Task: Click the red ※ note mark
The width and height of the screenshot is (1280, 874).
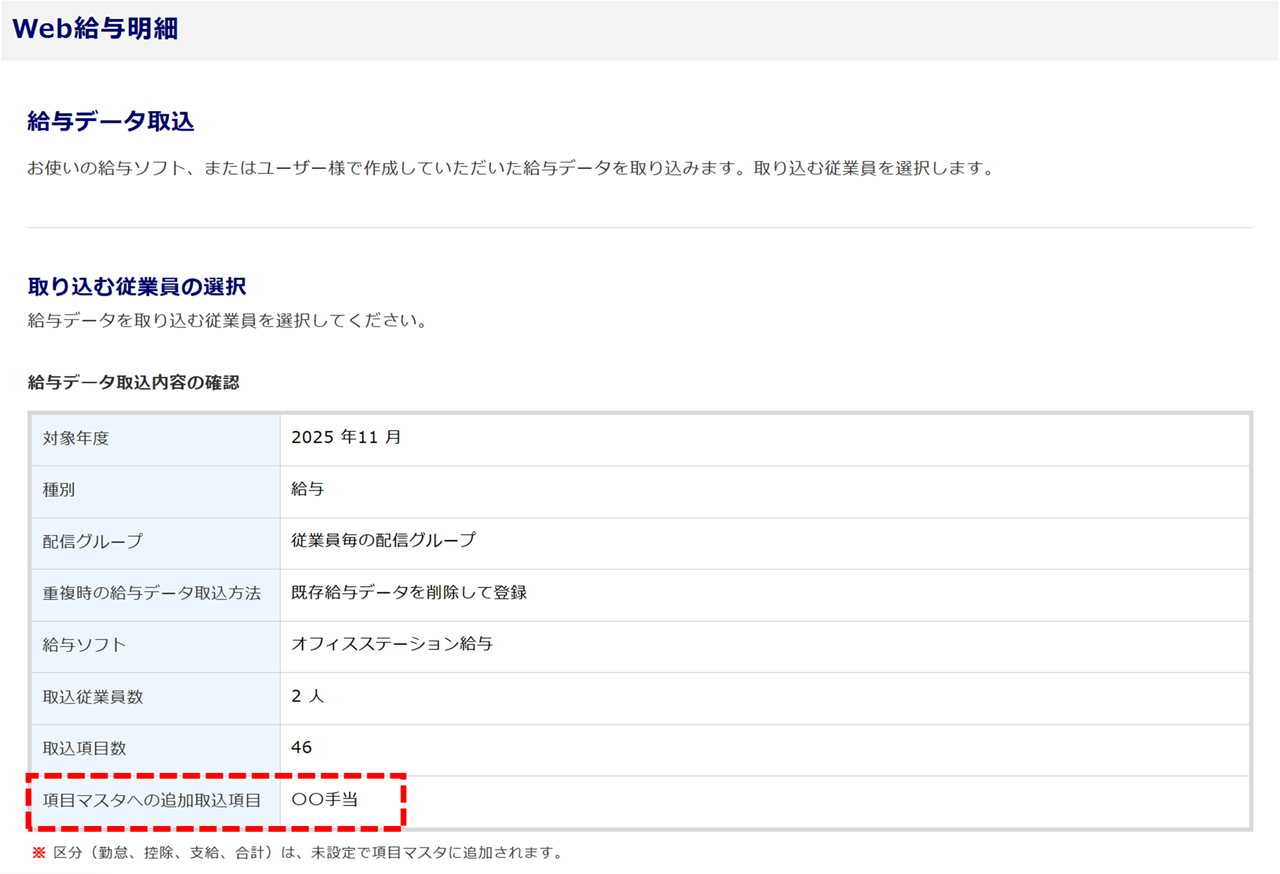Action: 39,854
